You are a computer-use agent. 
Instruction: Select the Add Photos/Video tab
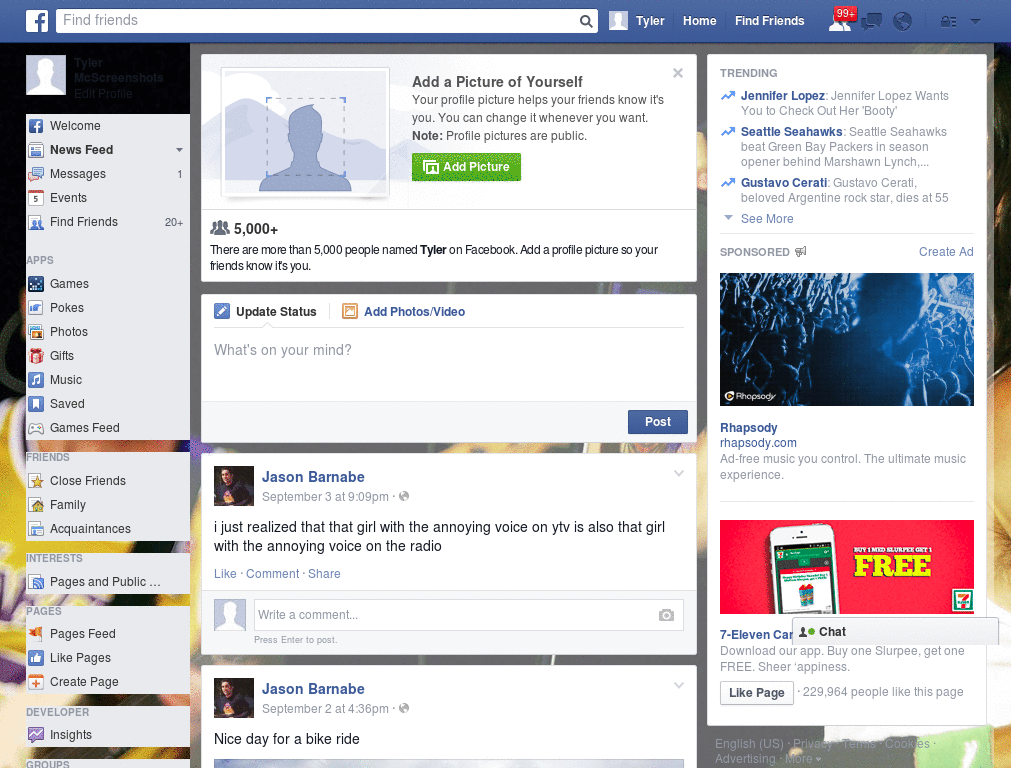(x=404, y=312)
